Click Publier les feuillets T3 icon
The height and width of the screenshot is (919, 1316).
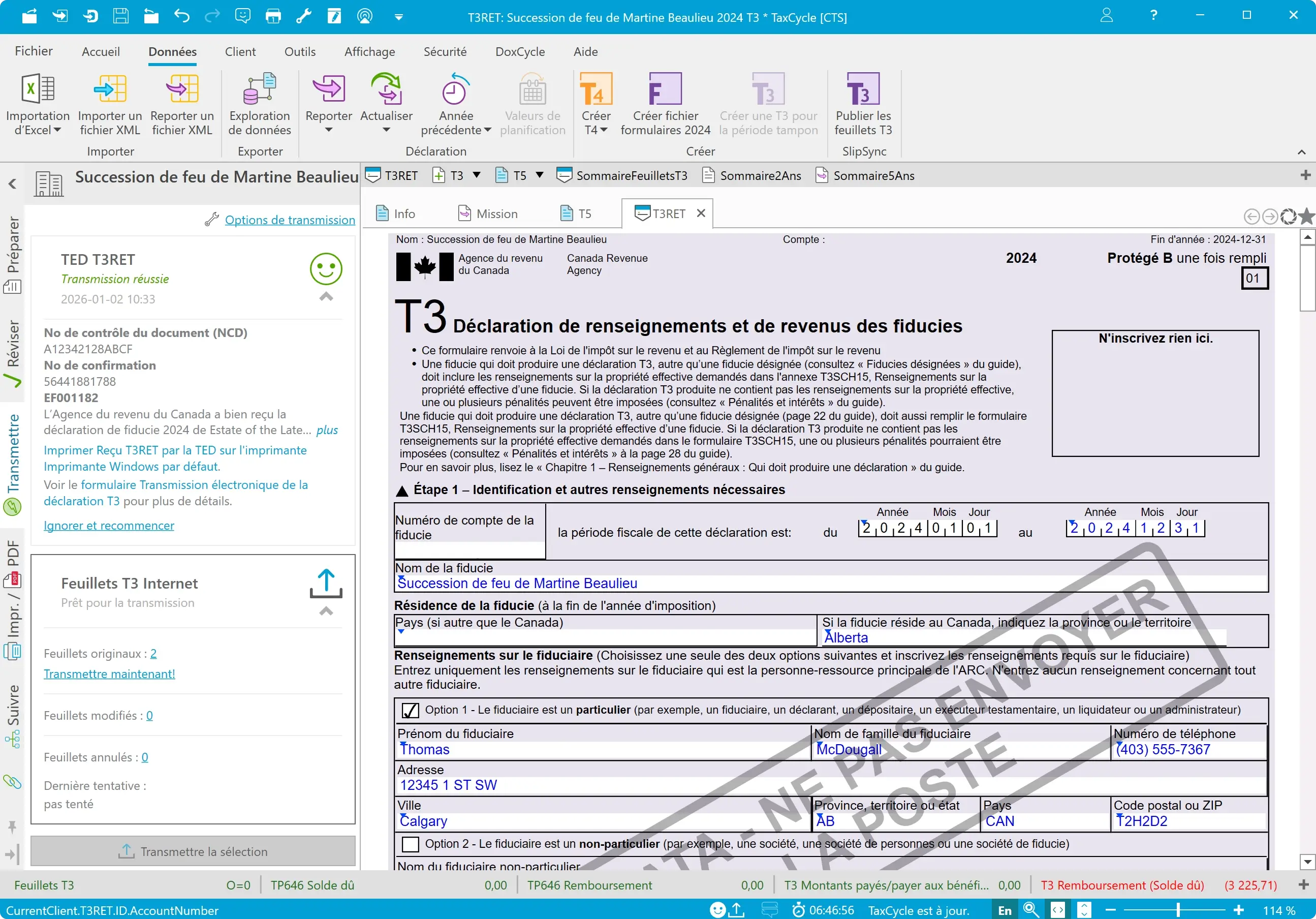pos(863,89)
